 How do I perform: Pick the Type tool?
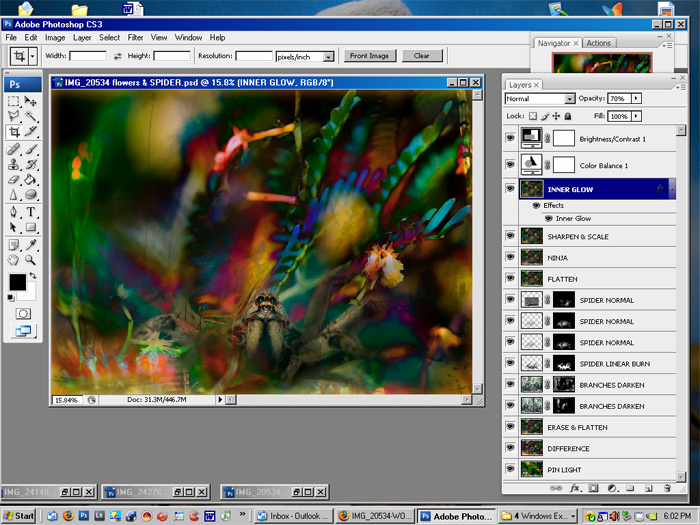[30, 212]
